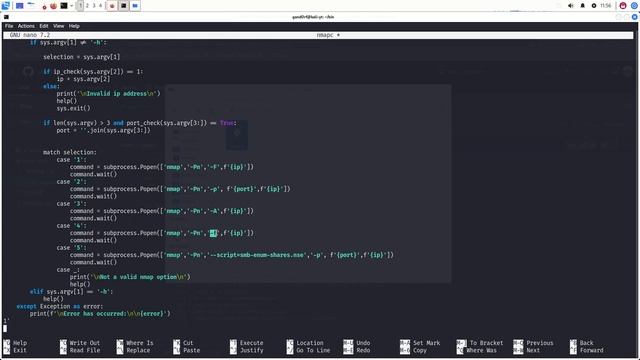640x360 pixels.
Task: Open the Edit menu
Action: [x=44, y=26]
